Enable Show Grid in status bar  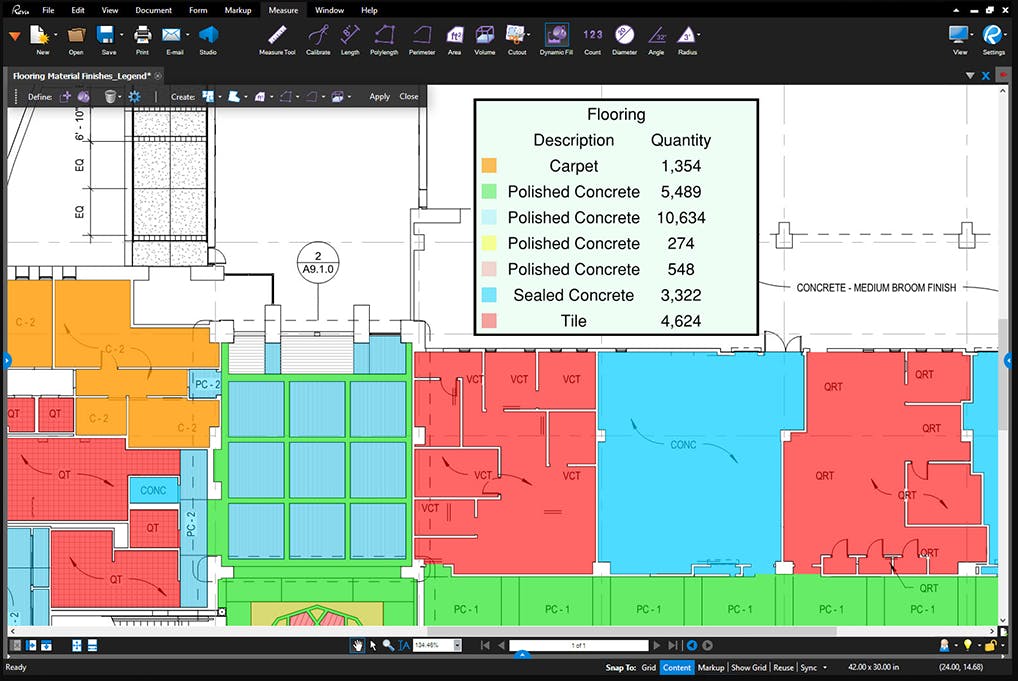[749, 667]
